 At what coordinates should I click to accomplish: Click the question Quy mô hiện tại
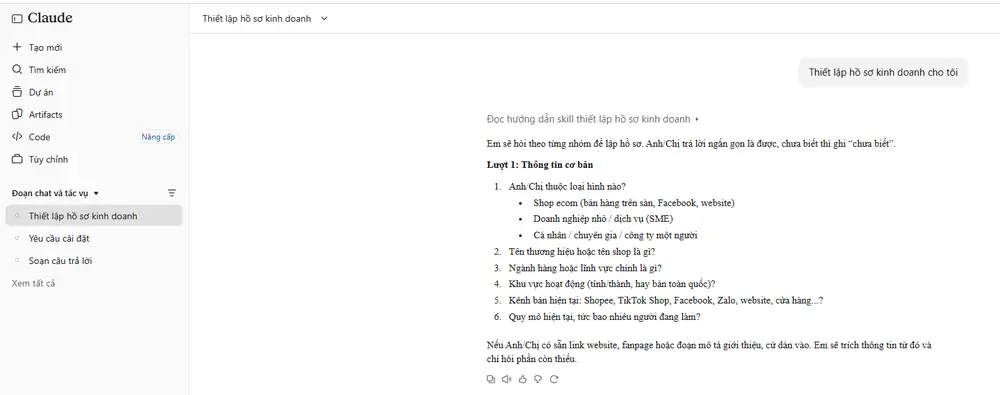point(605,317)
